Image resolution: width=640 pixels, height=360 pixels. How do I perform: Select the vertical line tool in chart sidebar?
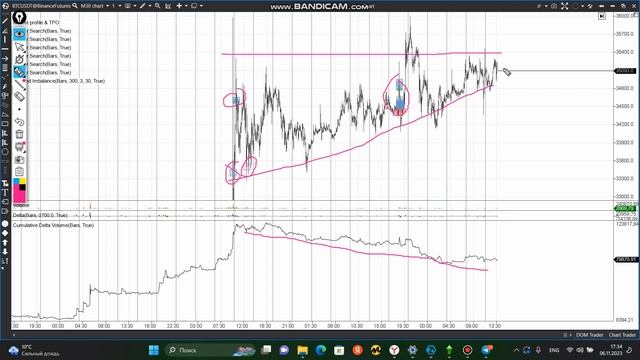coord(5,40)
